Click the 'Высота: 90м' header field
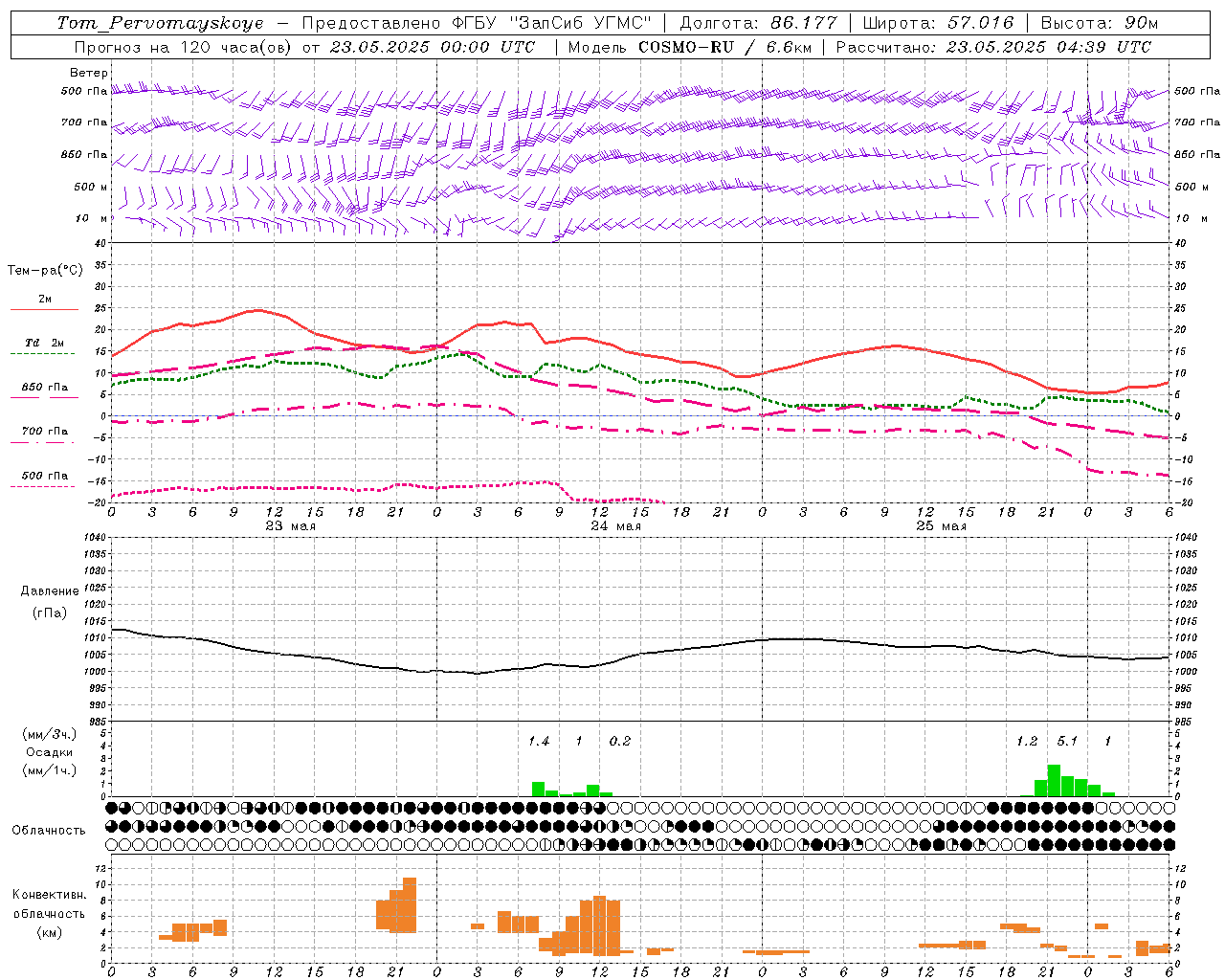Screen dimensions: 1225x980 point(1099,23)
